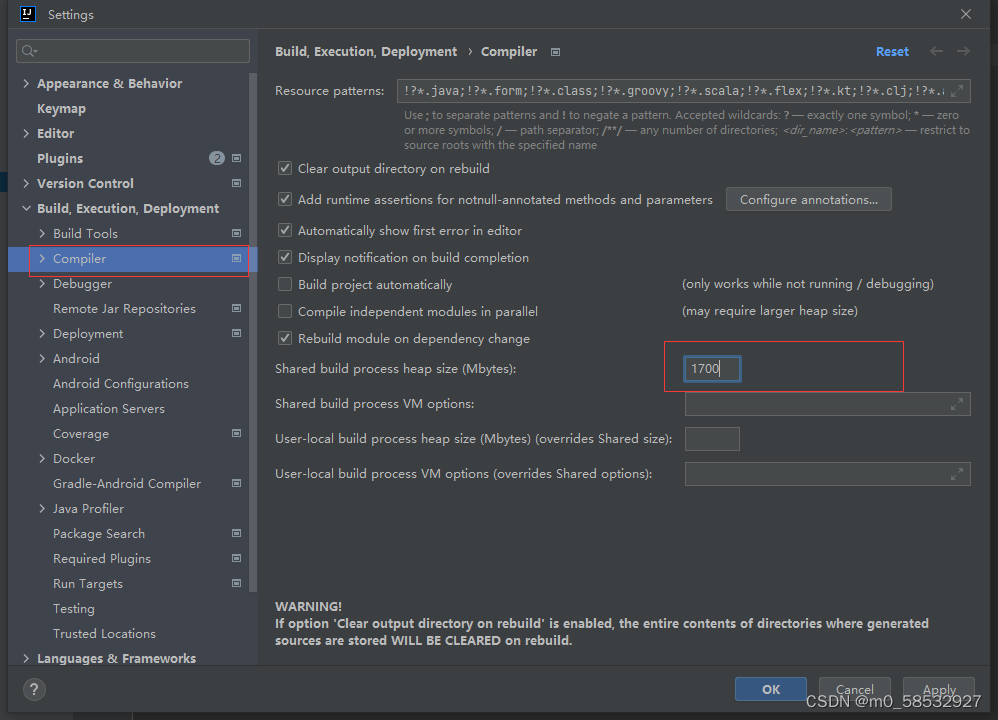
Task: Open Trusted Locations settings
Action: pos(104,633)
